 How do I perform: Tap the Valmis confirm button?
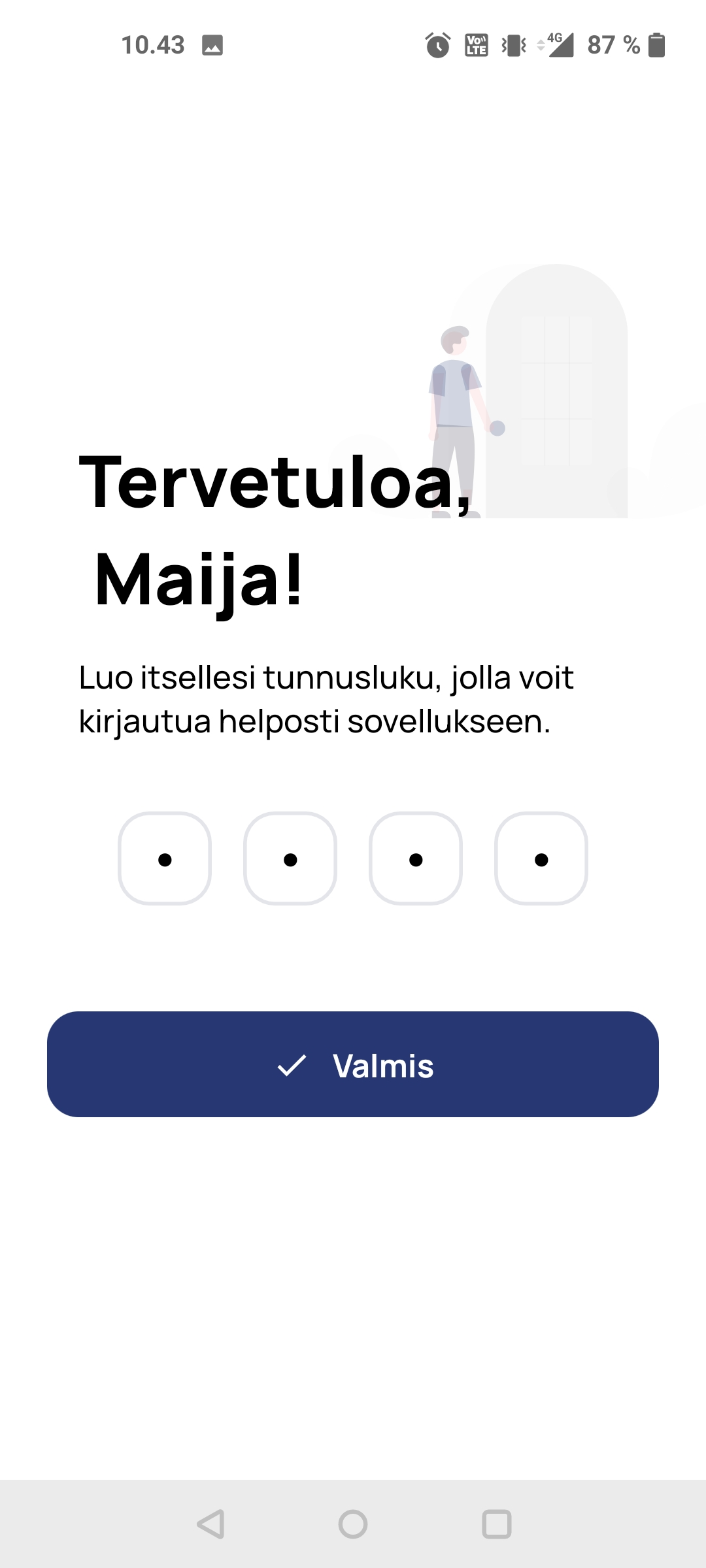[x=353, y=1064]
